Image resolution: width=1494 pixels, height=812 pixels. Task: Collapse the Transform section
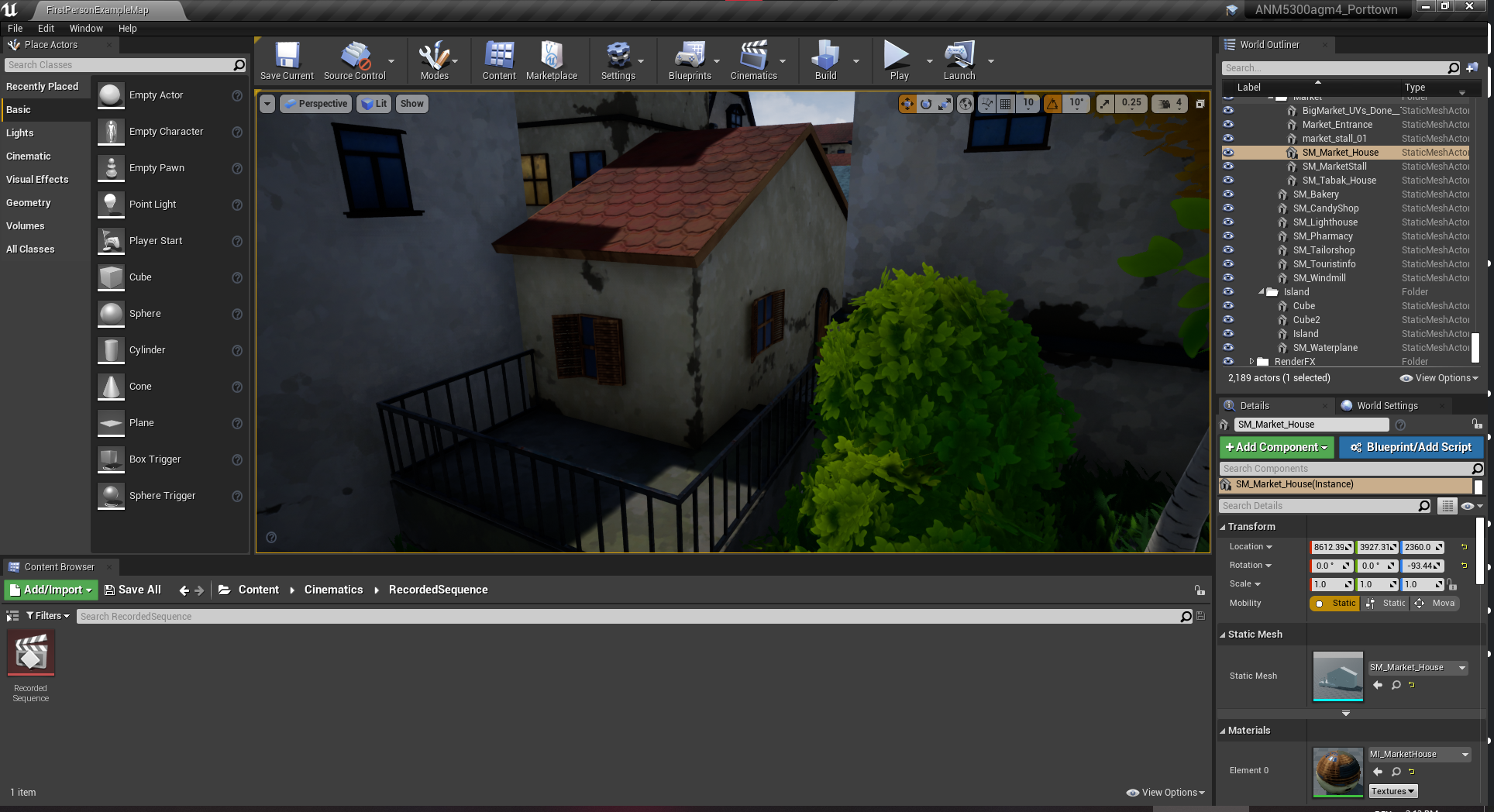pos(1223,527)
